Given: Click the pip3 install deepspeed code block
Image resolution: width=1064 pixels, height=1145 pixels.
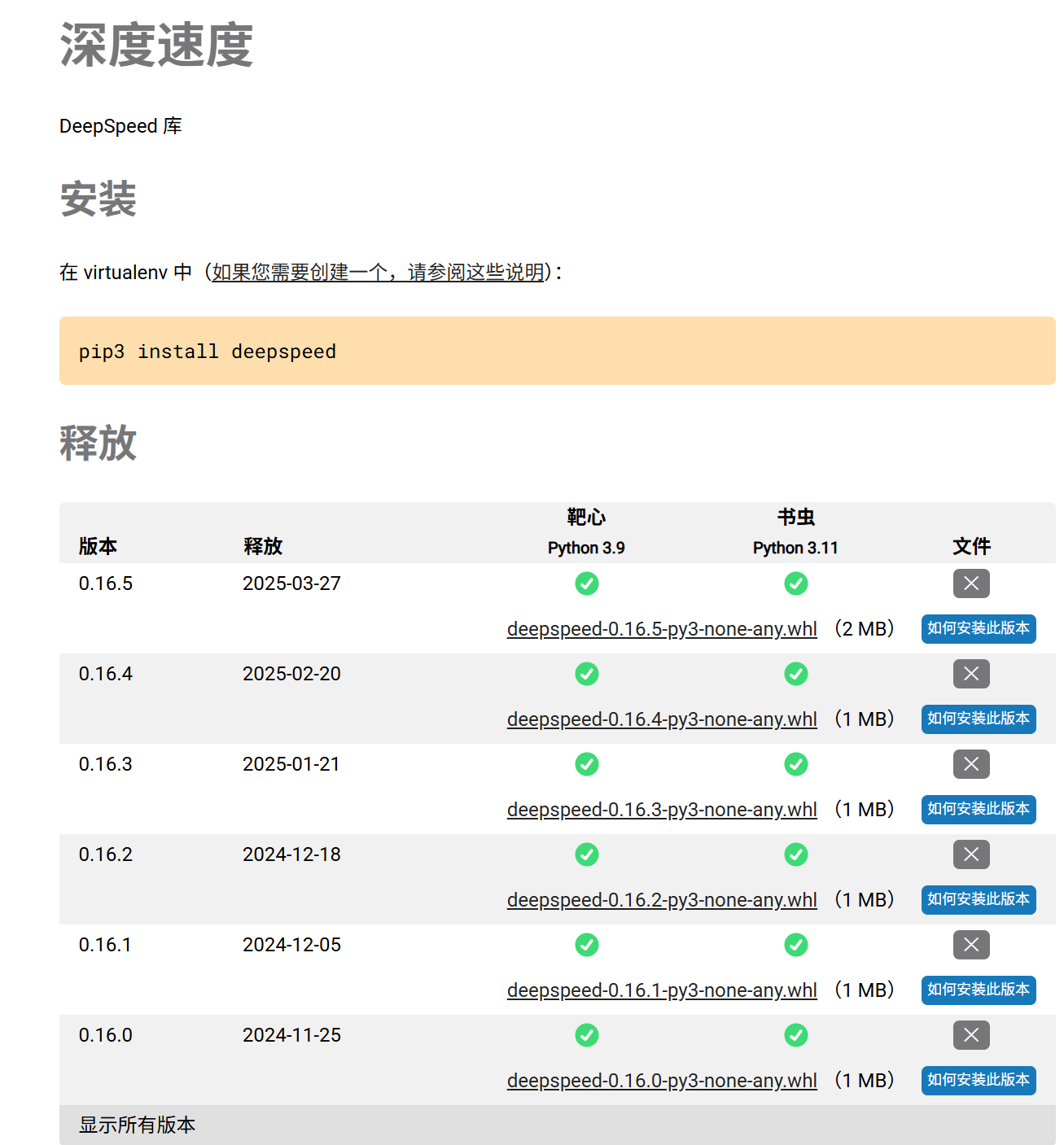Looking at the screenshot, I should tap(558, 351).
